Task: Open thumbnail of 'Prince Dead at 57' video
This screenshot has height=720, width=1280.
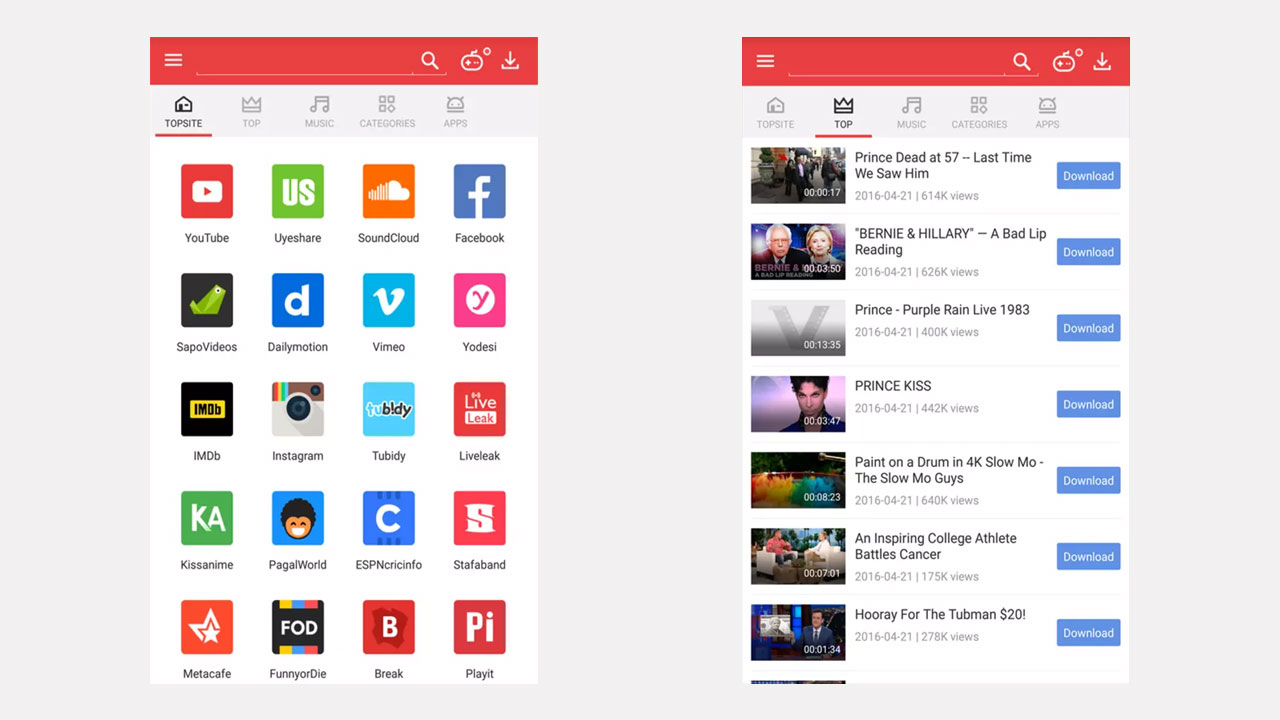Action: [x=798, y=176]
